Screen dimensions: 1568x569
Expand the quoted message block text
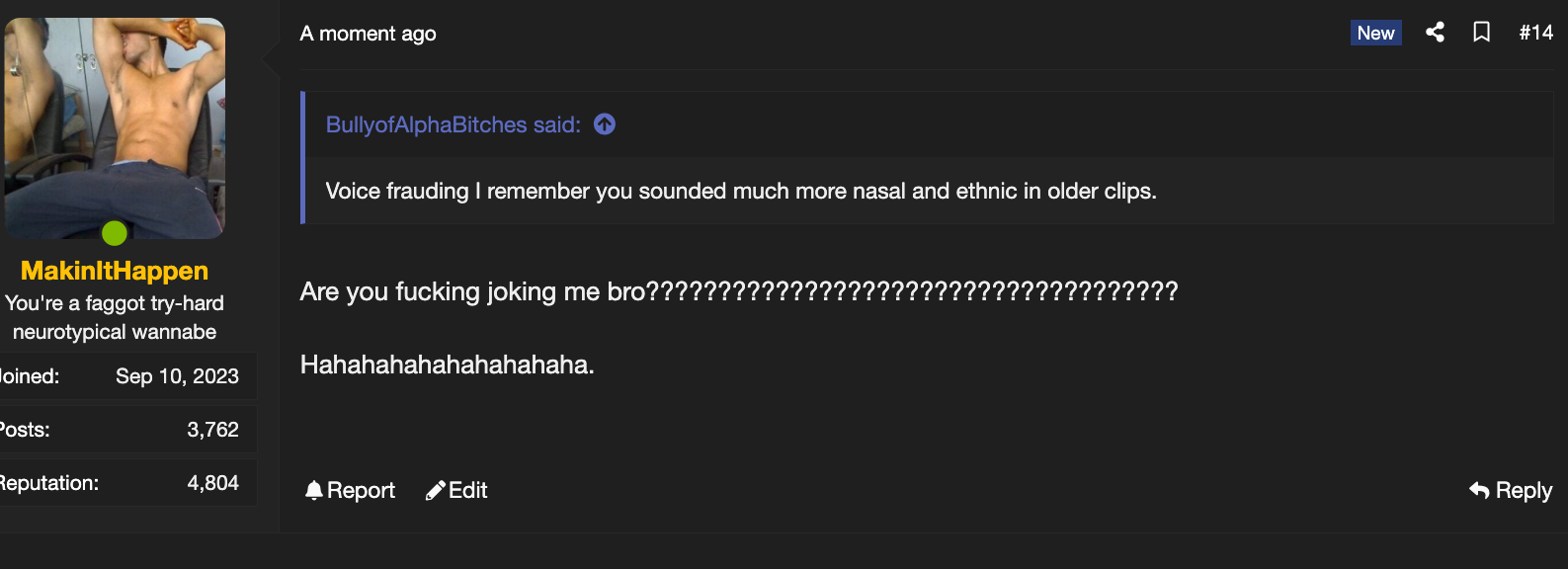click(741, 191)
